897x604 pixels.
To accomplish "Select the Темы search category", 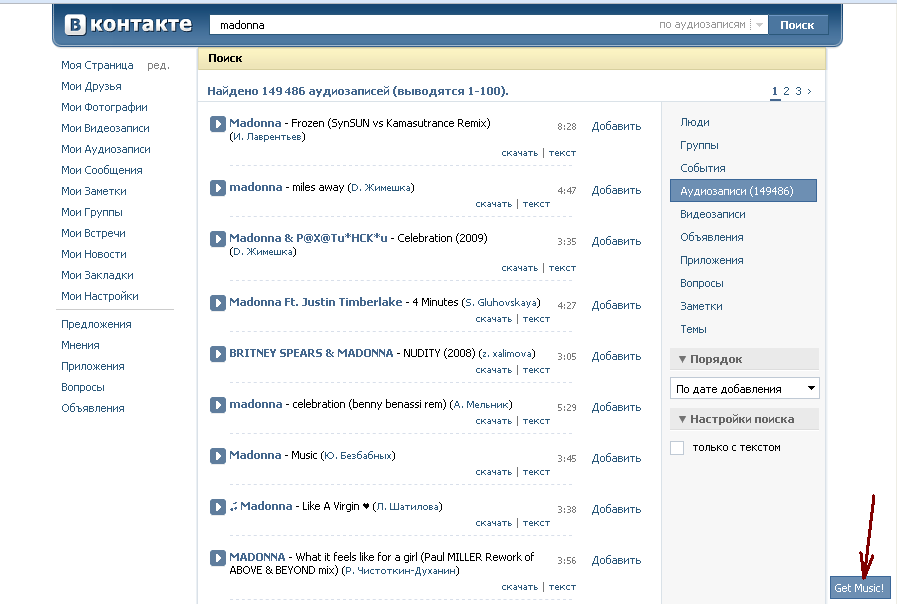I will pos(693,329).
